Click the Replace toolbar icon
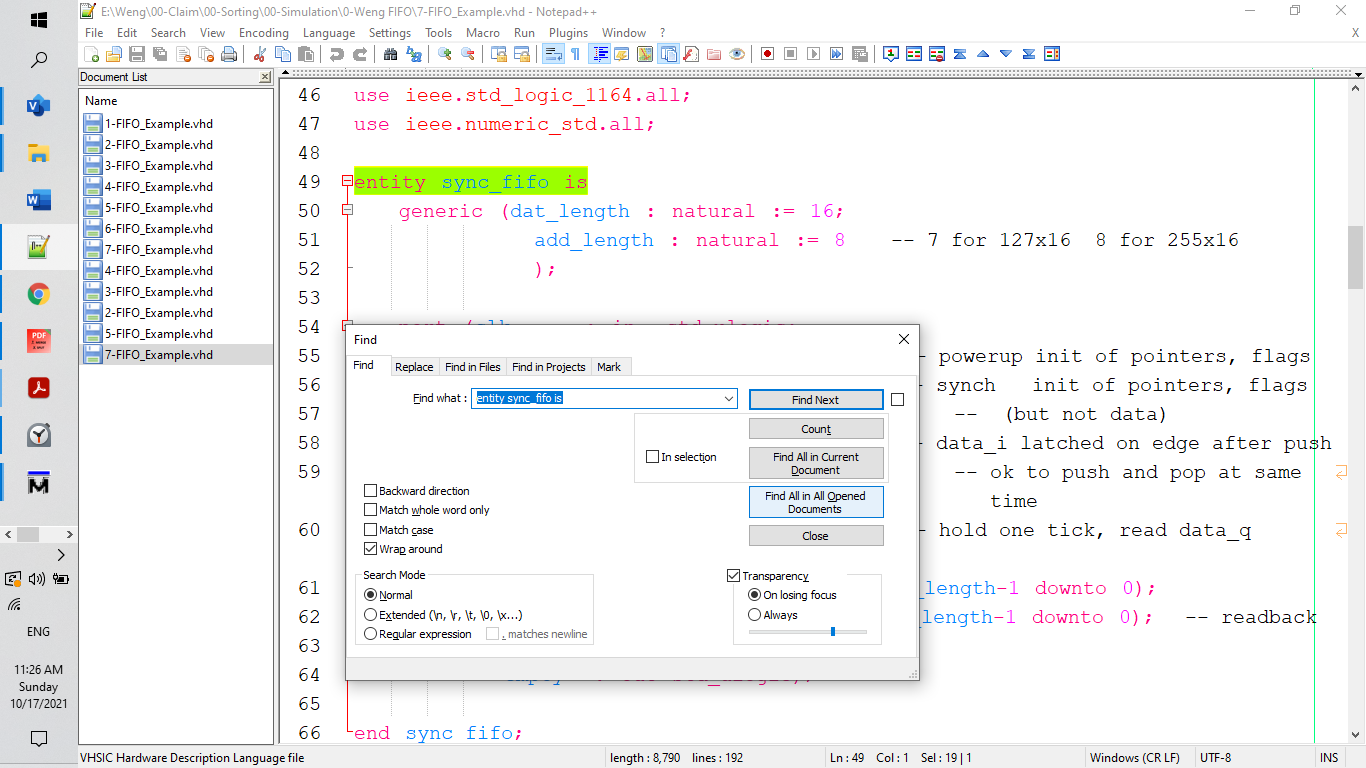The width and height of the screenshot is (1366, 768). pyautogui.click(x=413, y=54)
